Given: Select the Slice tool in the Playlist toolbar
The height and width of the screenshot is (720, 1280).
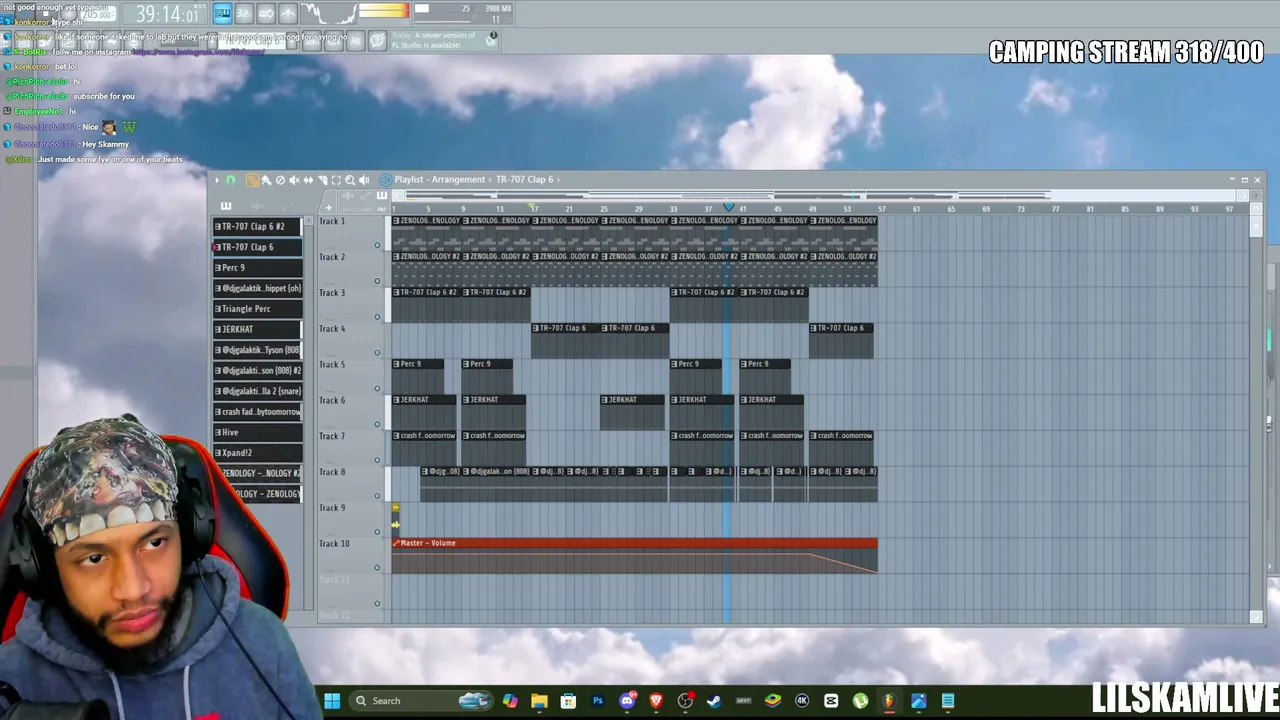Looking at the screenshot, I should (x=322, y=180).
